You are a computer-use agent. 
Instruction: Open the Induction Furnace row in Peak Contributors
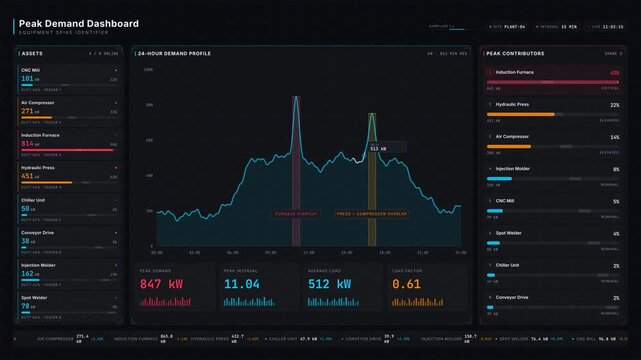click(x=553, y=80)
